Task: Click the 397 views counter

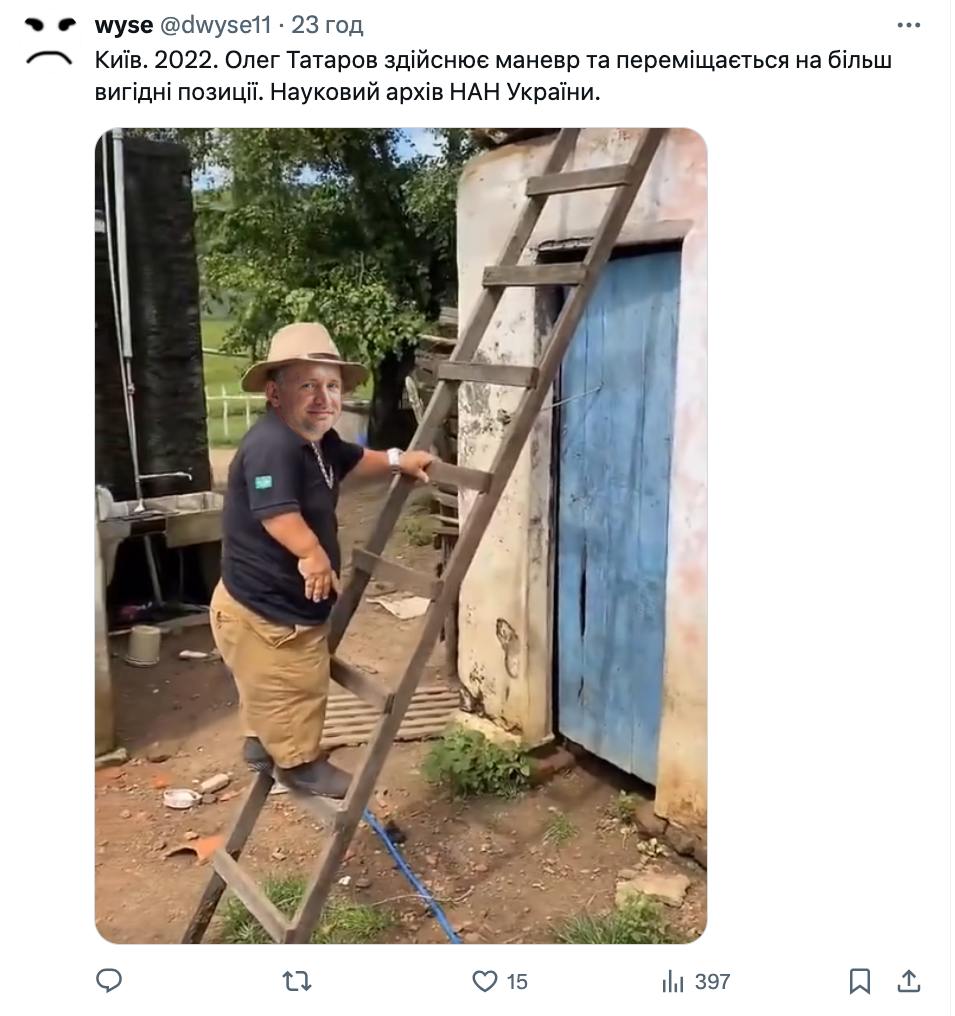Action: click(x=711, y=982)
